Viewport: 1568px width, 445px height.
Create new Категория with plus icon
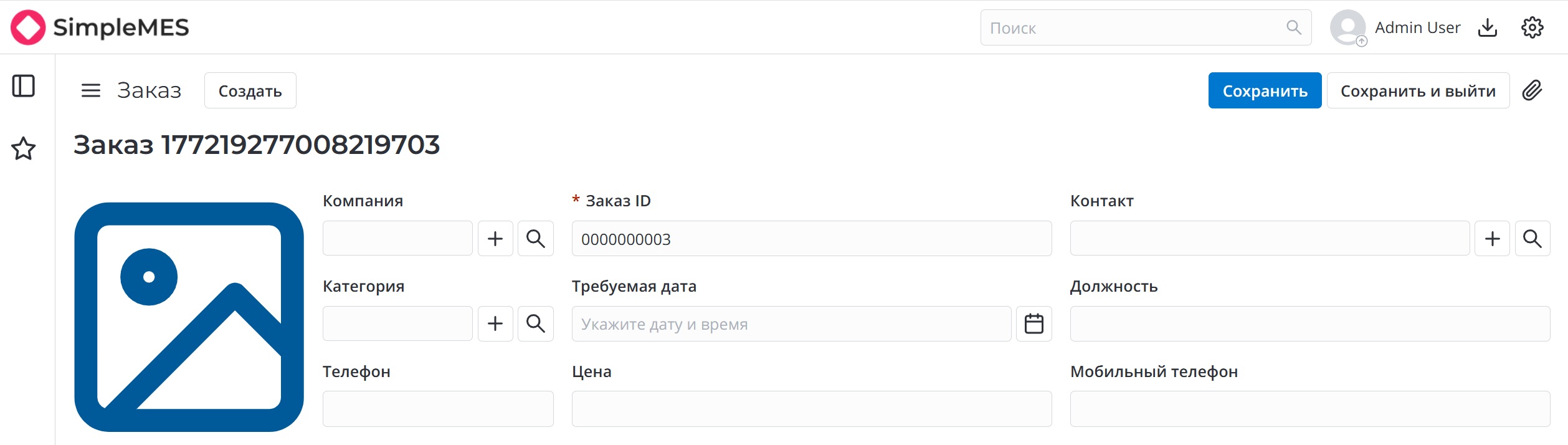pos(495,323)
